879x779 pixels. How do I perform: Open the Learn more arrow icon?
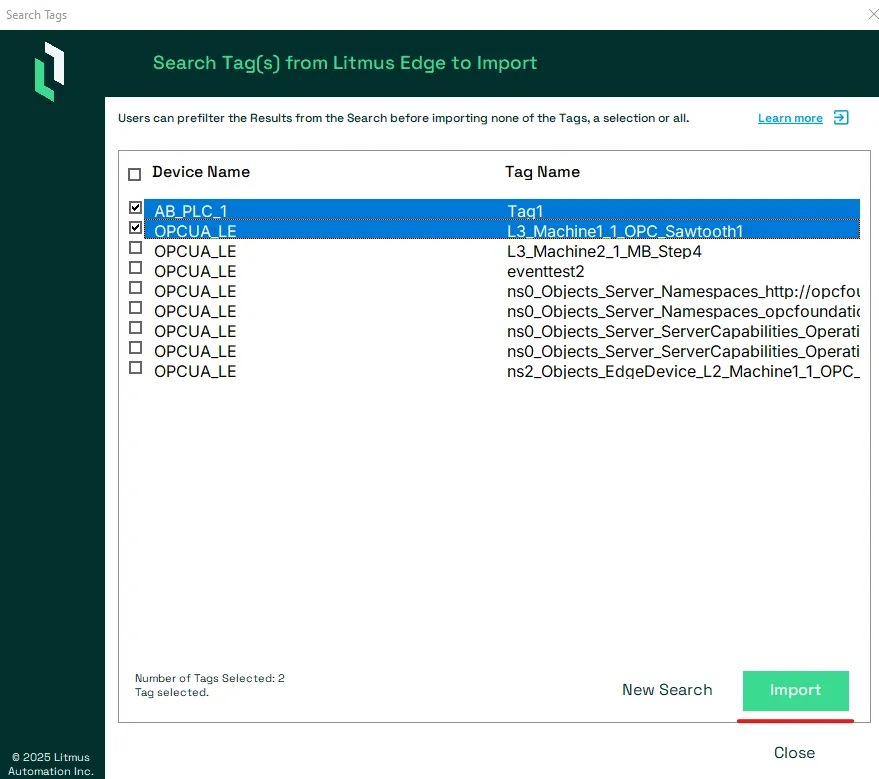point(841,118)
